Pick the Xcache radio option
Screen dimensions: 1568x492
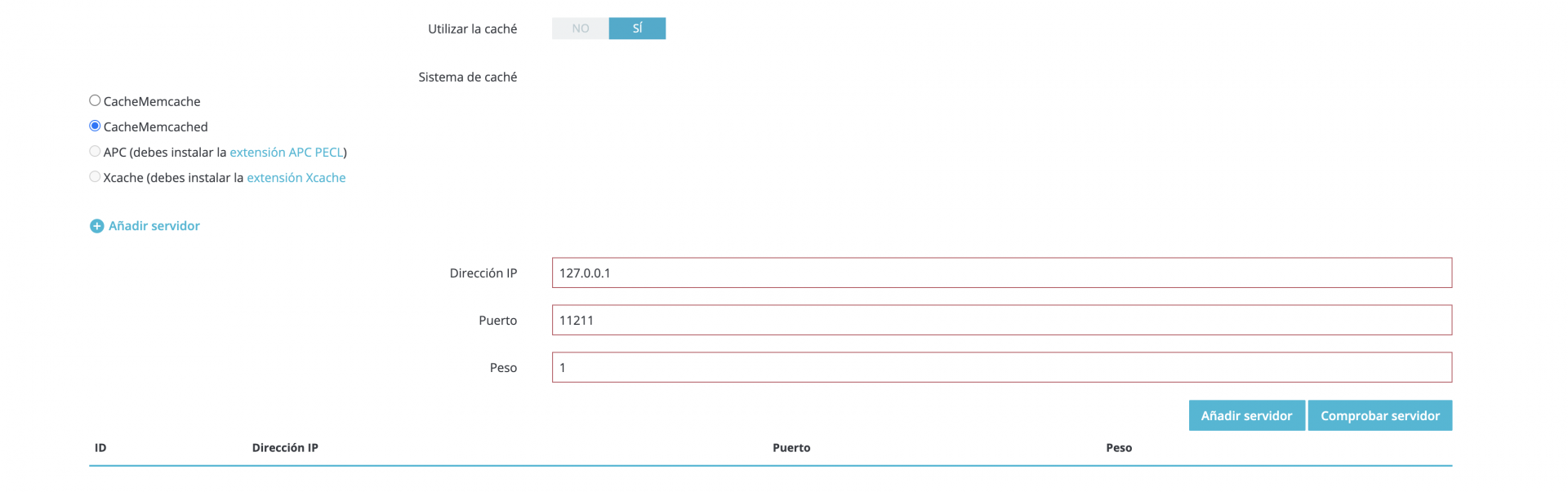click(95, 176)
